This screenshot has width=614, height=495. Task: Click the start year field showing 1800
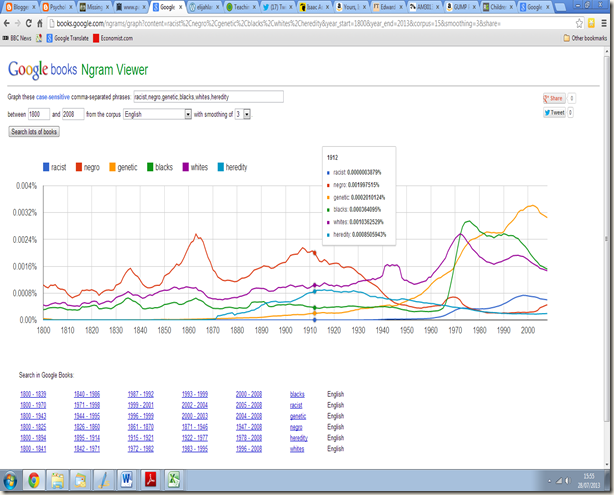pyautogui.click(x=38, y=114)
